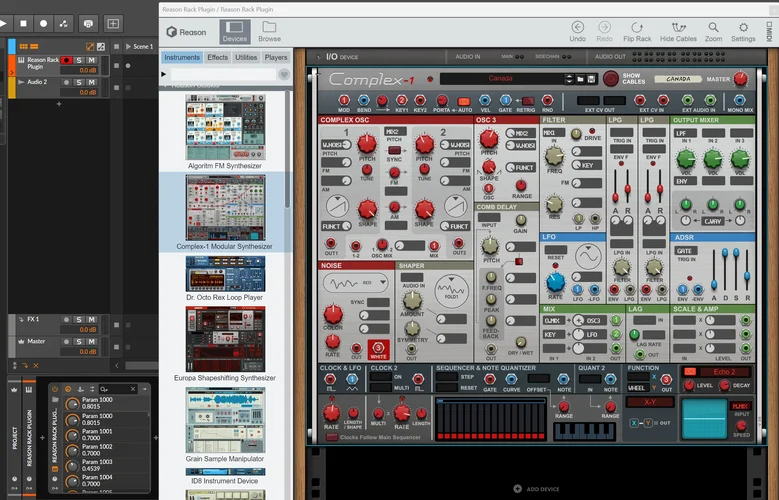Open the Browse folder view
The height and width of the screenshot is (500, 779).
point(269,32)
